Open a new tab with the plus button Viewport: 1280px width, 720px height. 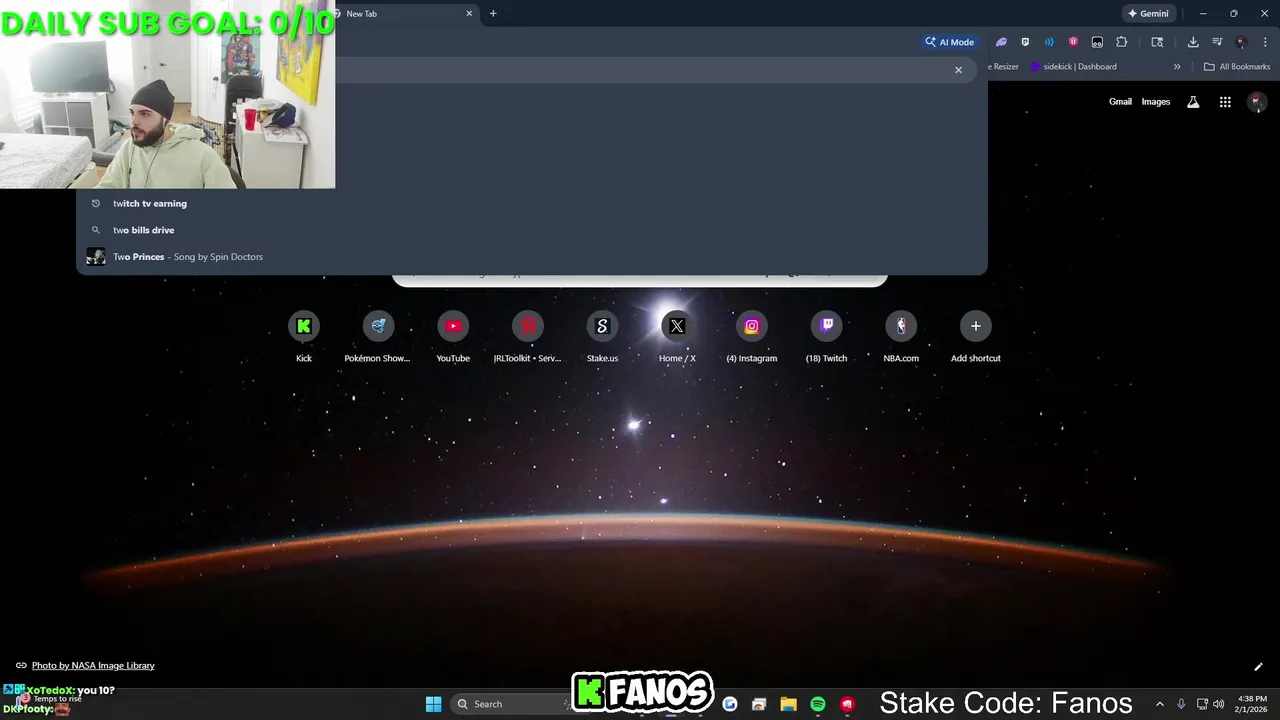coord(493,14)
